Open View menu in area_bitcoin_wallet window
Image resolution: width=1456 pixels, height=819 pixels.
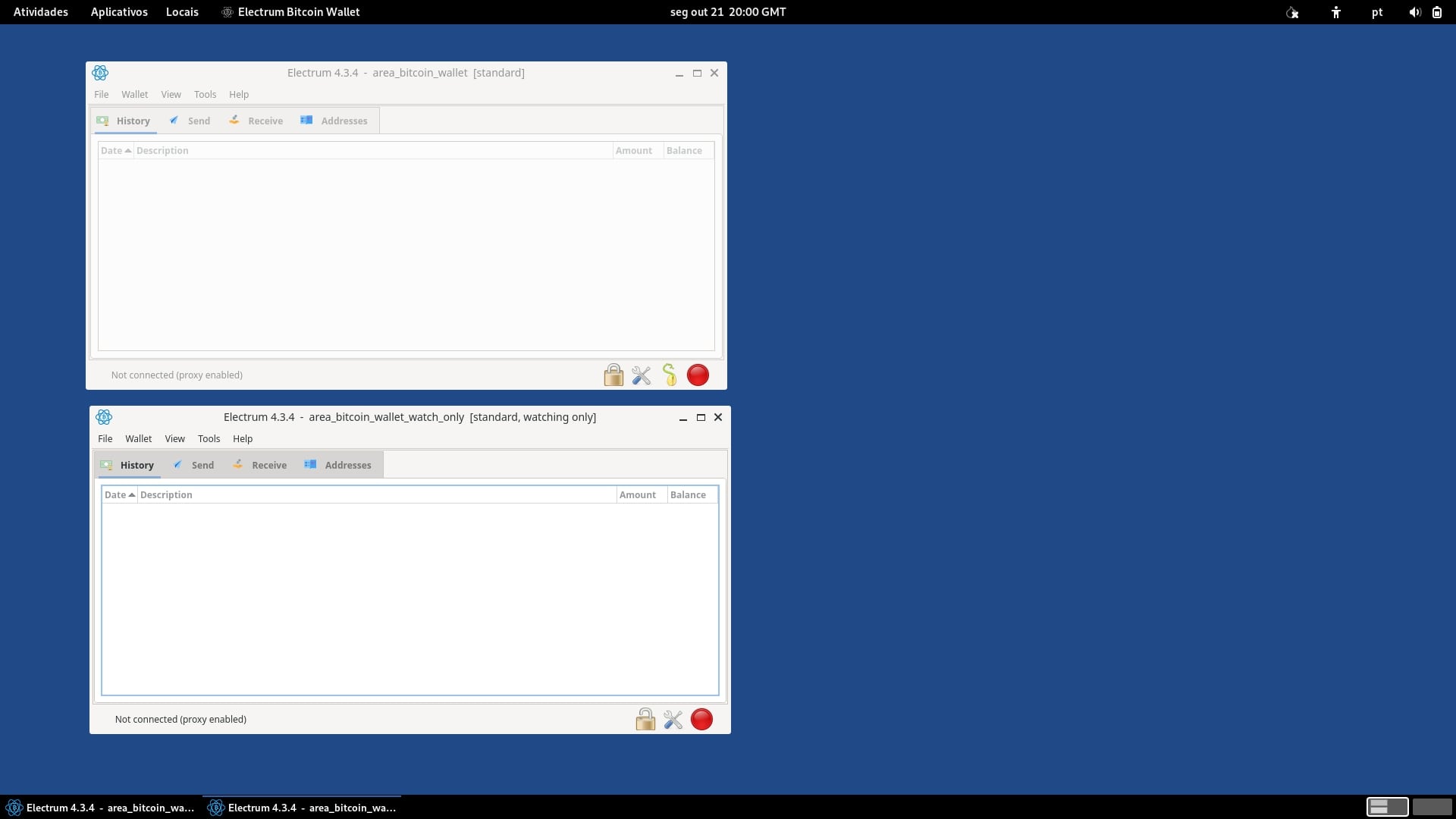tap(171, 95)
